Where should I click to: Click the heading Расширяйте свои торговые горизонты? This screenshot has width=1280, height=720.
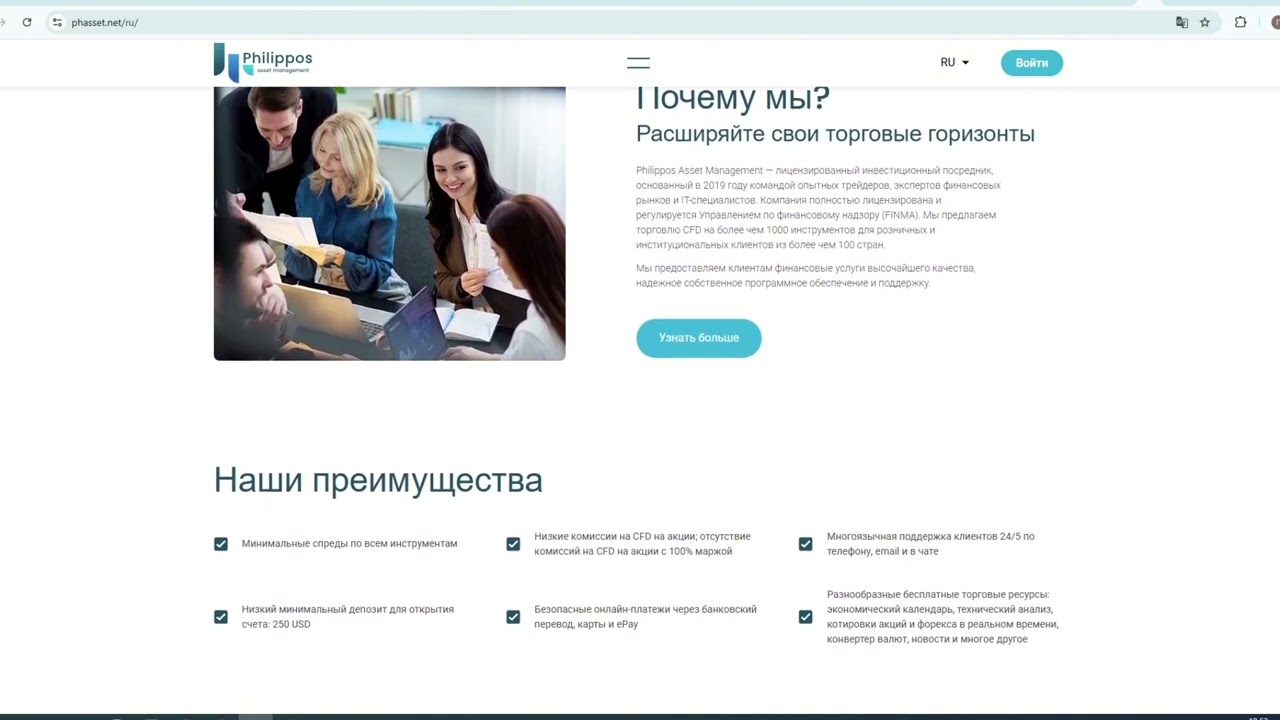coord(835,134)
